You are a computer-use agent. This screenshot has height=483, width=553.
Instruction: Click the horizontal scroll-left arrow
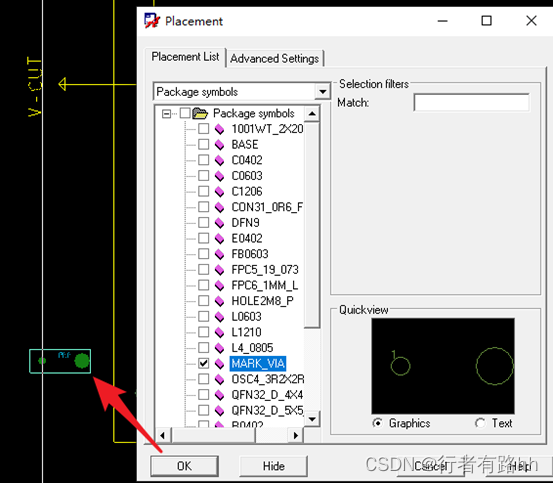click(x=163, y=435)
